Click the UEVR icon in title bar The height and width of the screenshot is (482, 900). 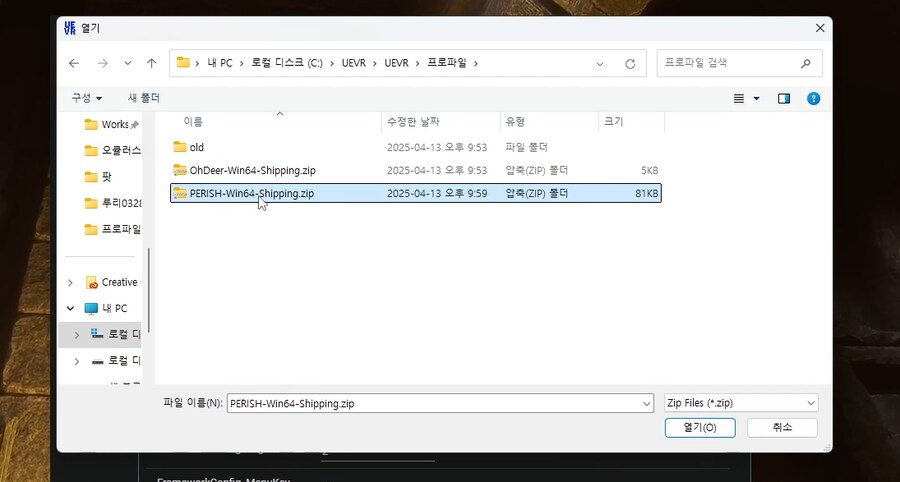click(70, 28)
